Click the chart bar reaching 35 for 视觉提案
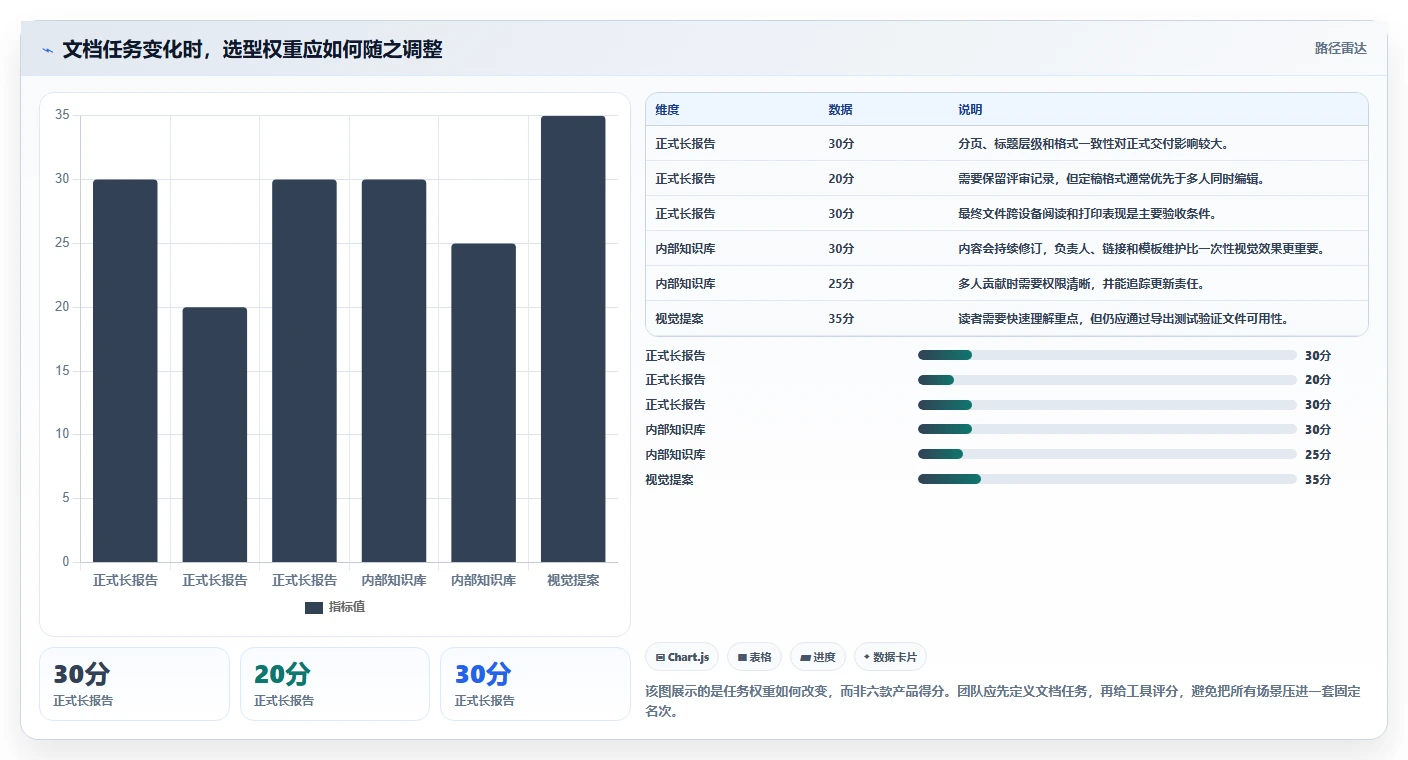Screen dimensions: 1408x760 tap(573, 339)
